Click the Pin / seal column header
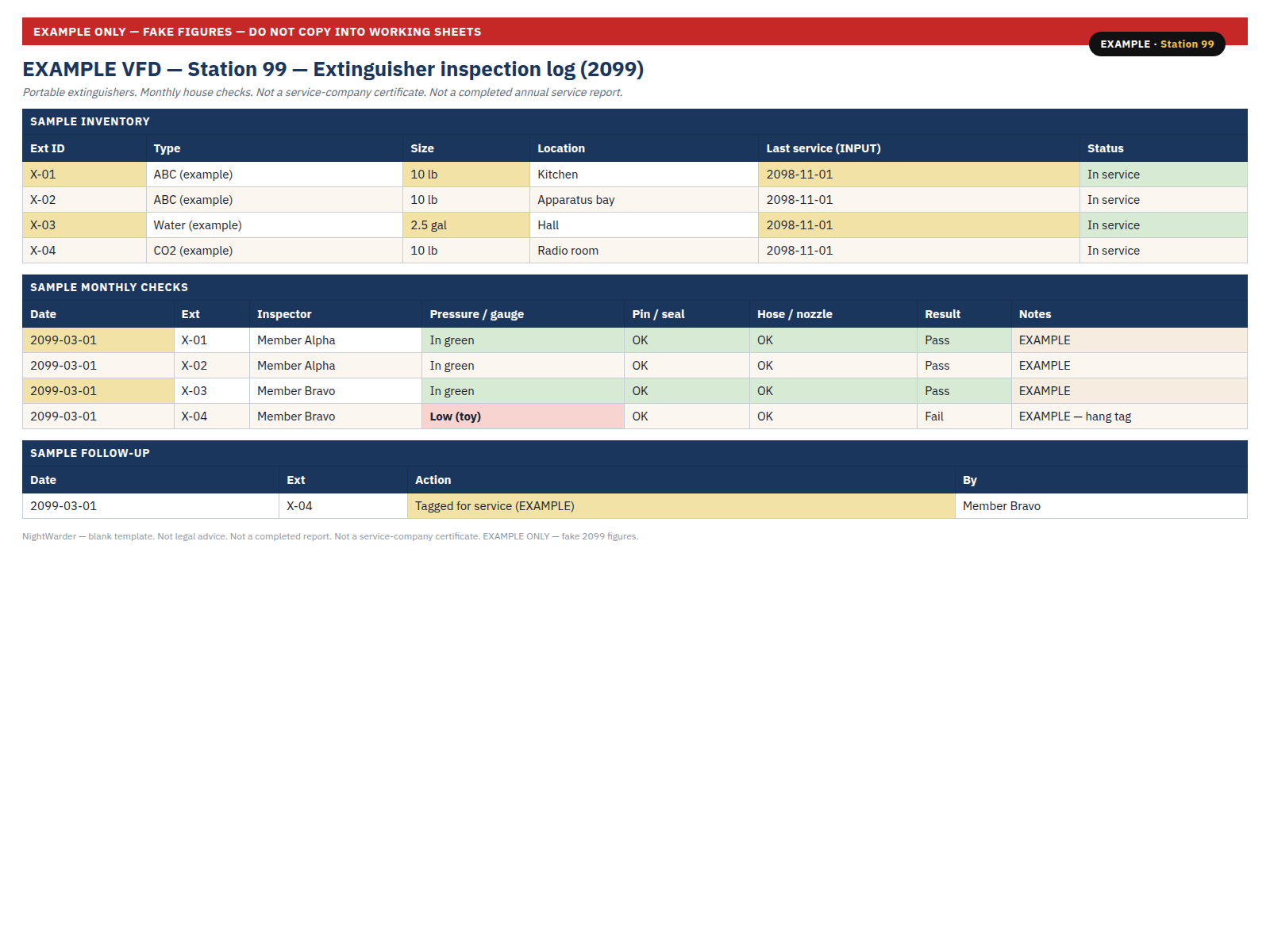 (x=687, y=314)
